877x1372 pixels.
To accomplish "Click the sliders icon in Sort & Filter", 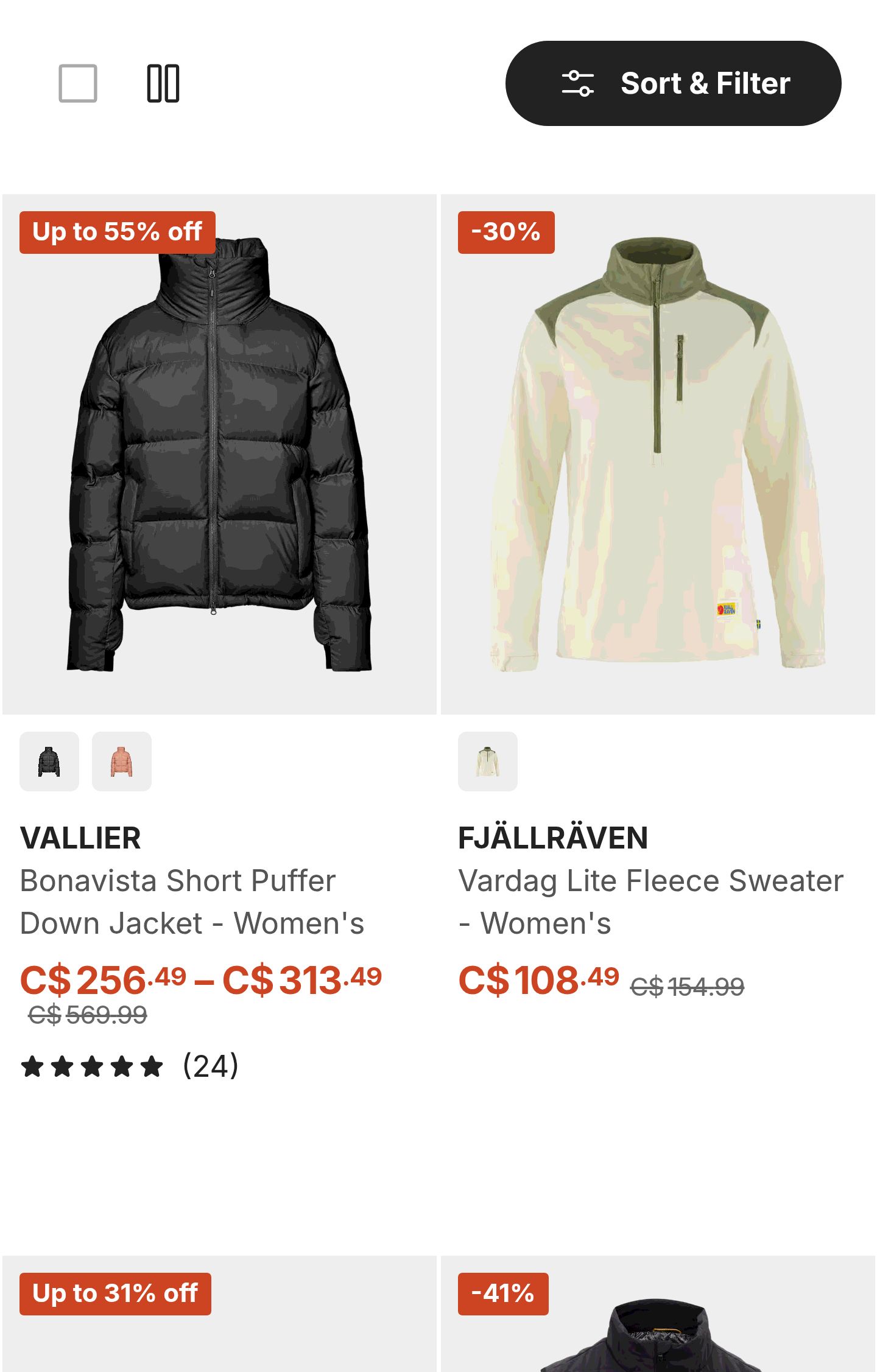I will pyautogui.click(x=577, y=83).
